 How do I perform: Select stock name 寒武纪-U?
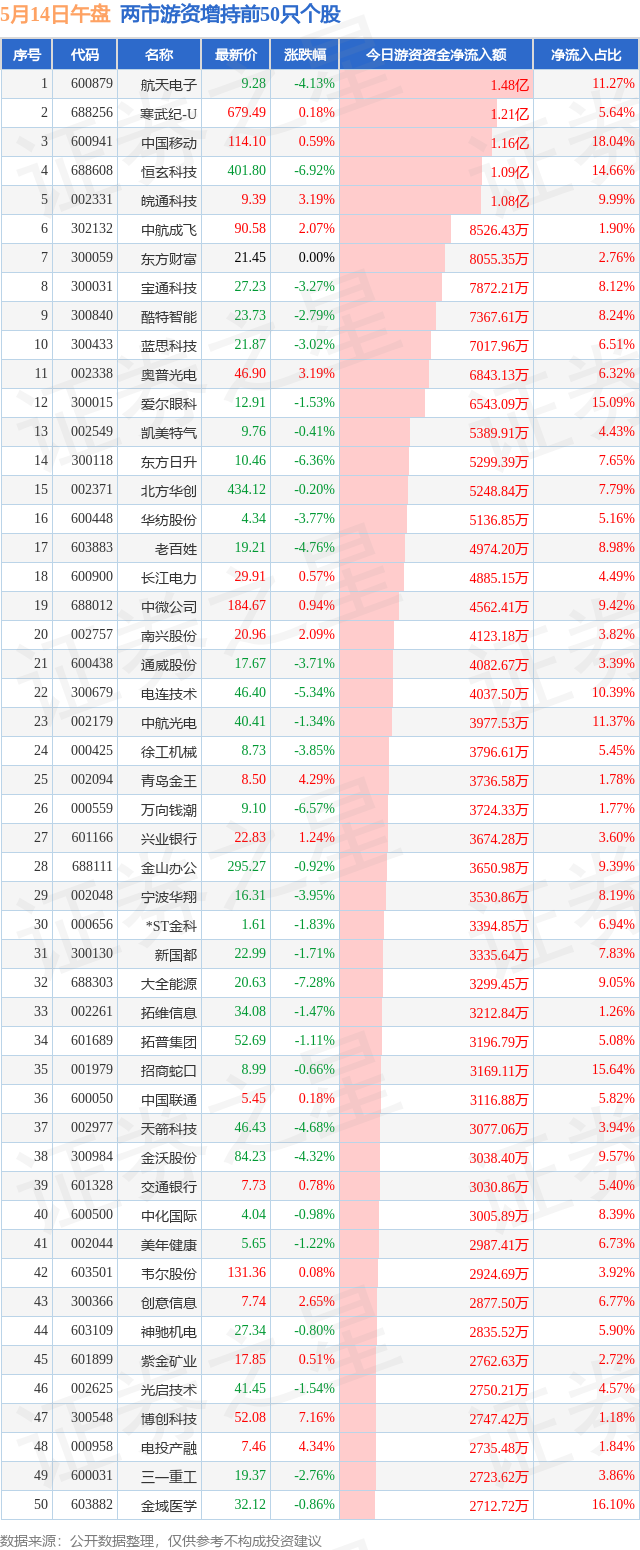point(169,113)
